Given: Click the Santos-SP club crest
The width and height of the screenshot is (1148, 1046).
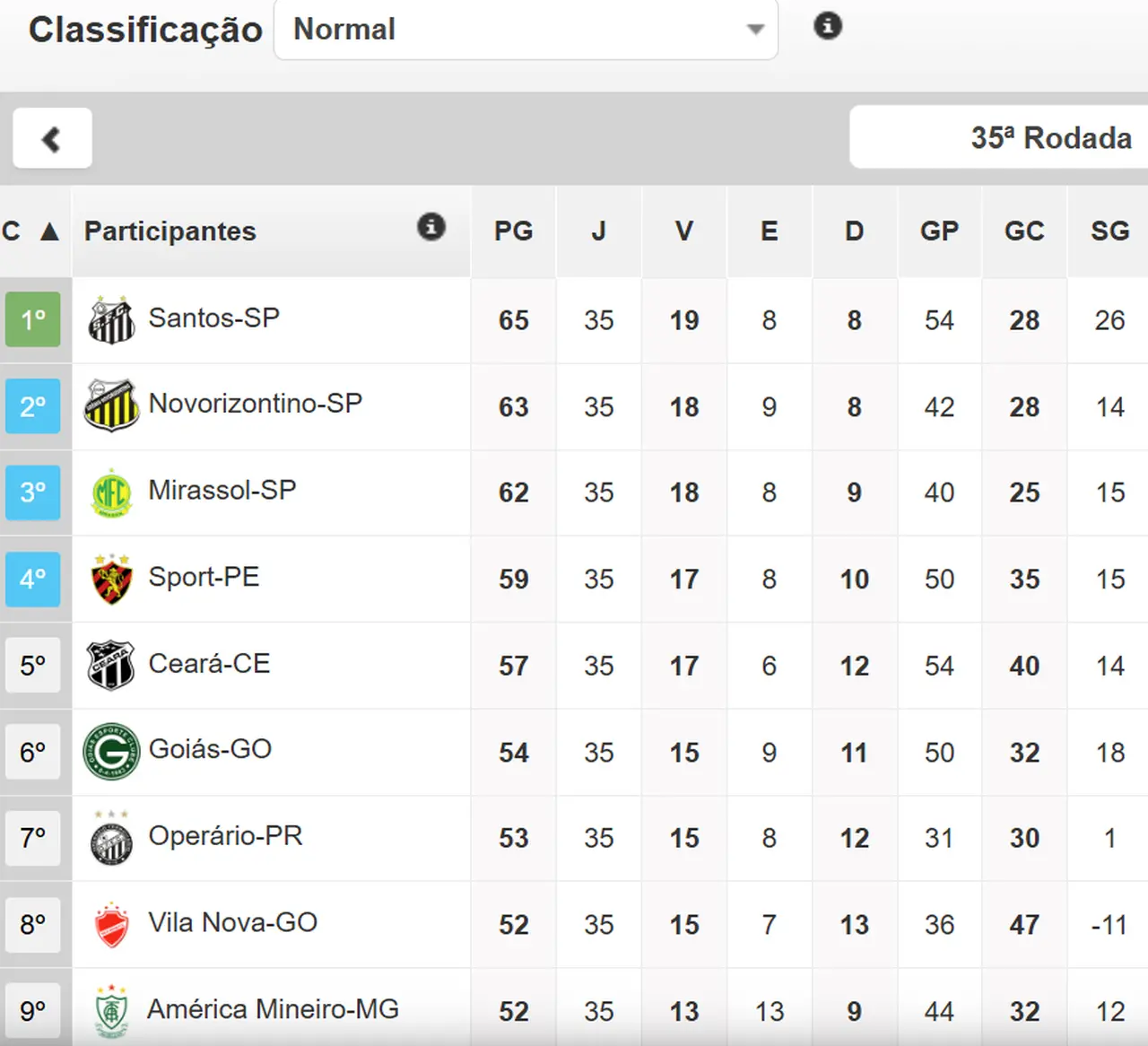Looking at the screenshot, I should pos(111,320).
